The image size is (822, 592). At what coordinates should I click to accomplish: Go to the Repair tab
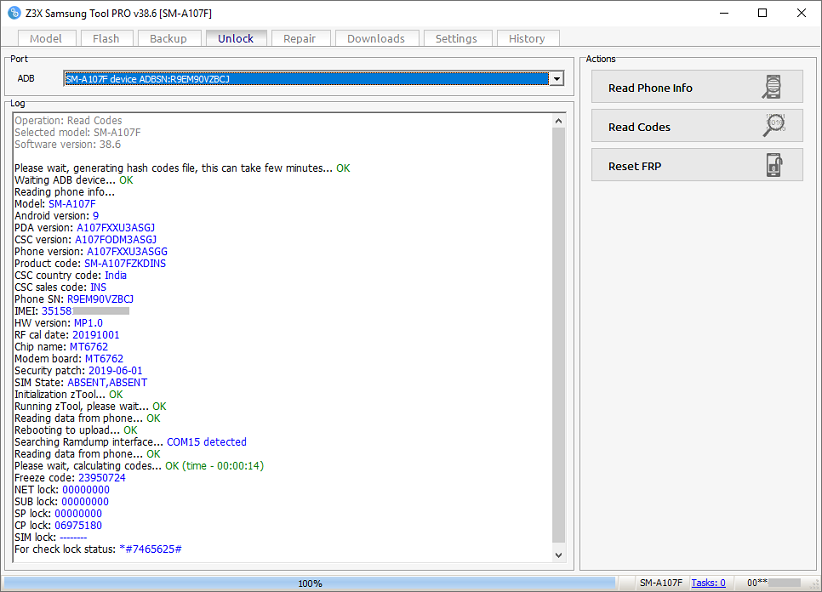pos(300,39)
